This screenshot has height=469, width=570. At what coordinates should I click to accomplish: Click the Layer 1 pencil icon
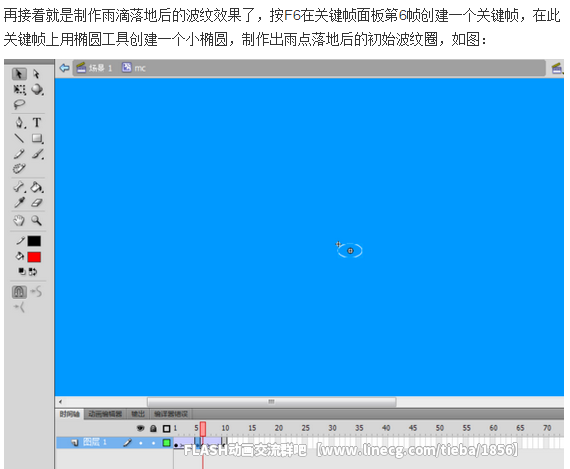tap(127, 442)
